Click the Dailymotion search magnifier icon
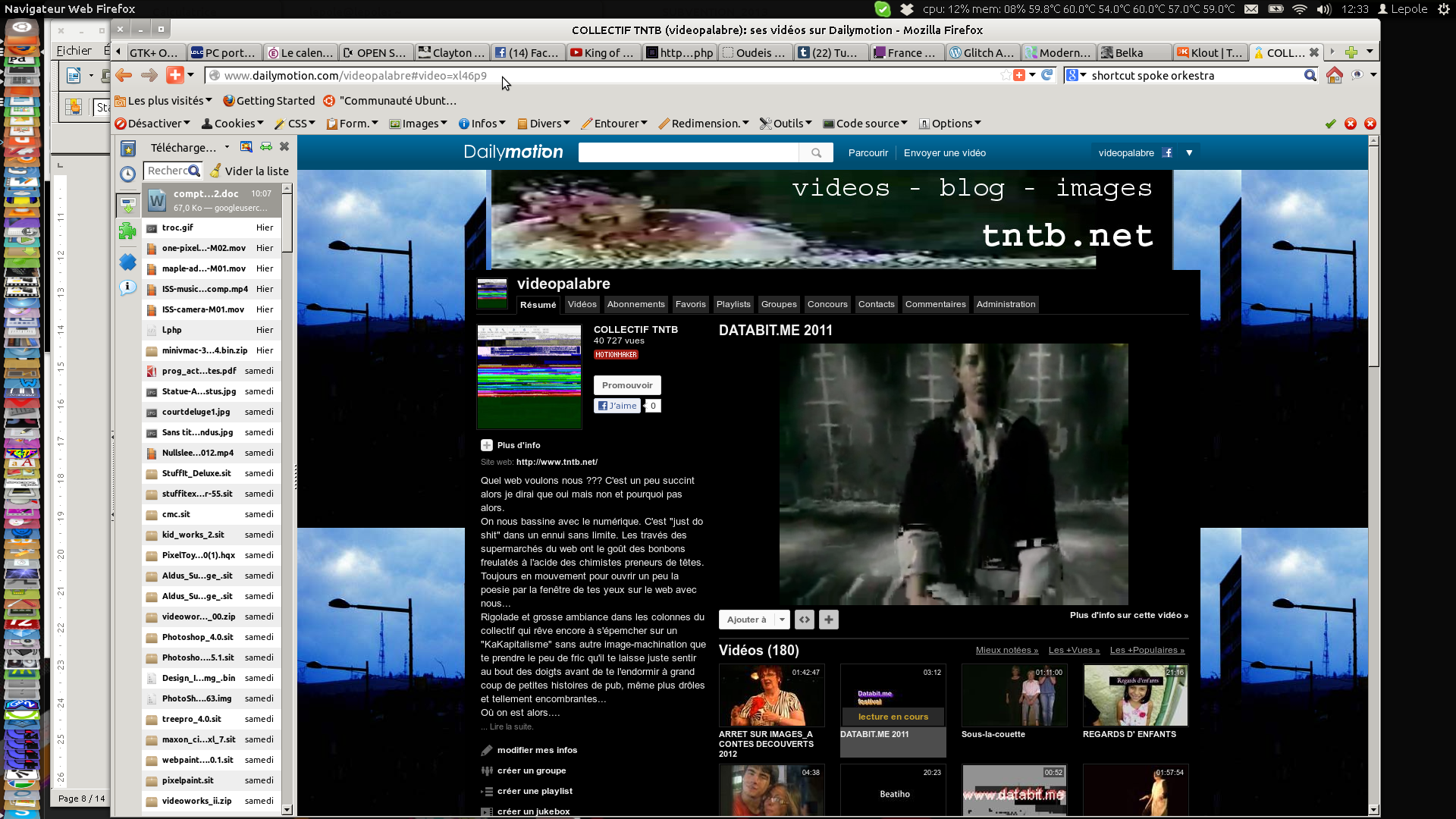Screen dimensions: 1456x819 (816, 152)
